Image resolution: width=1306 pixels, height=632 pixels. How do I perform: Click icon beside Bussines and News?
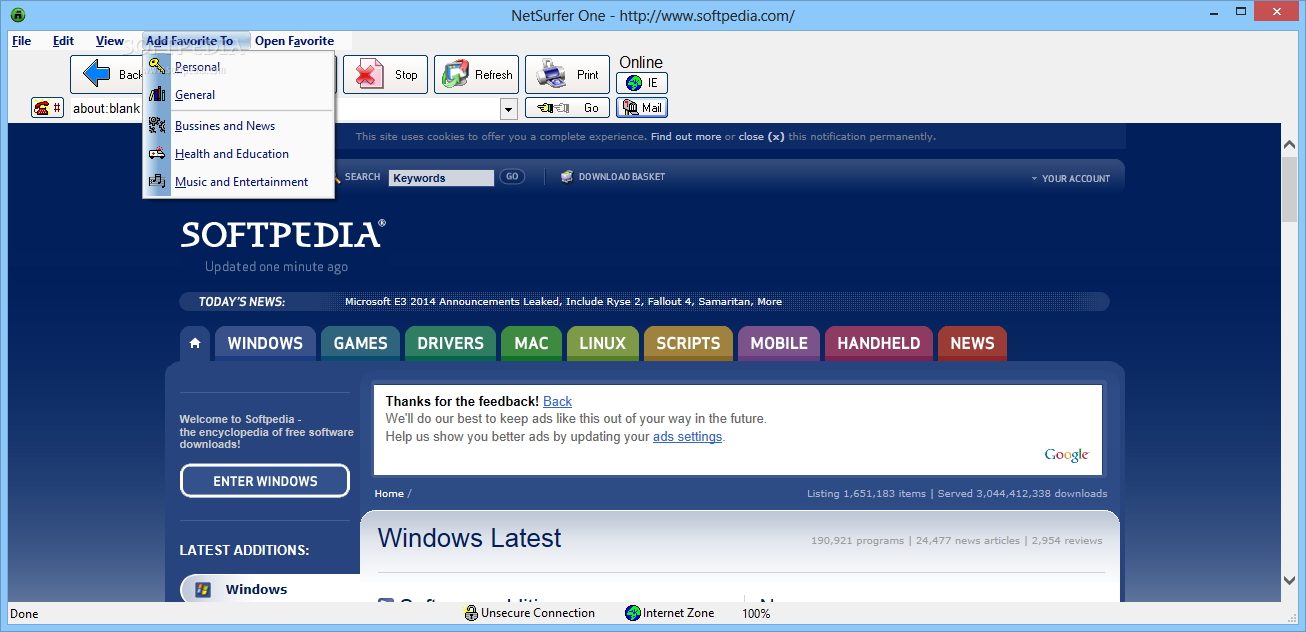coord(157,126)
